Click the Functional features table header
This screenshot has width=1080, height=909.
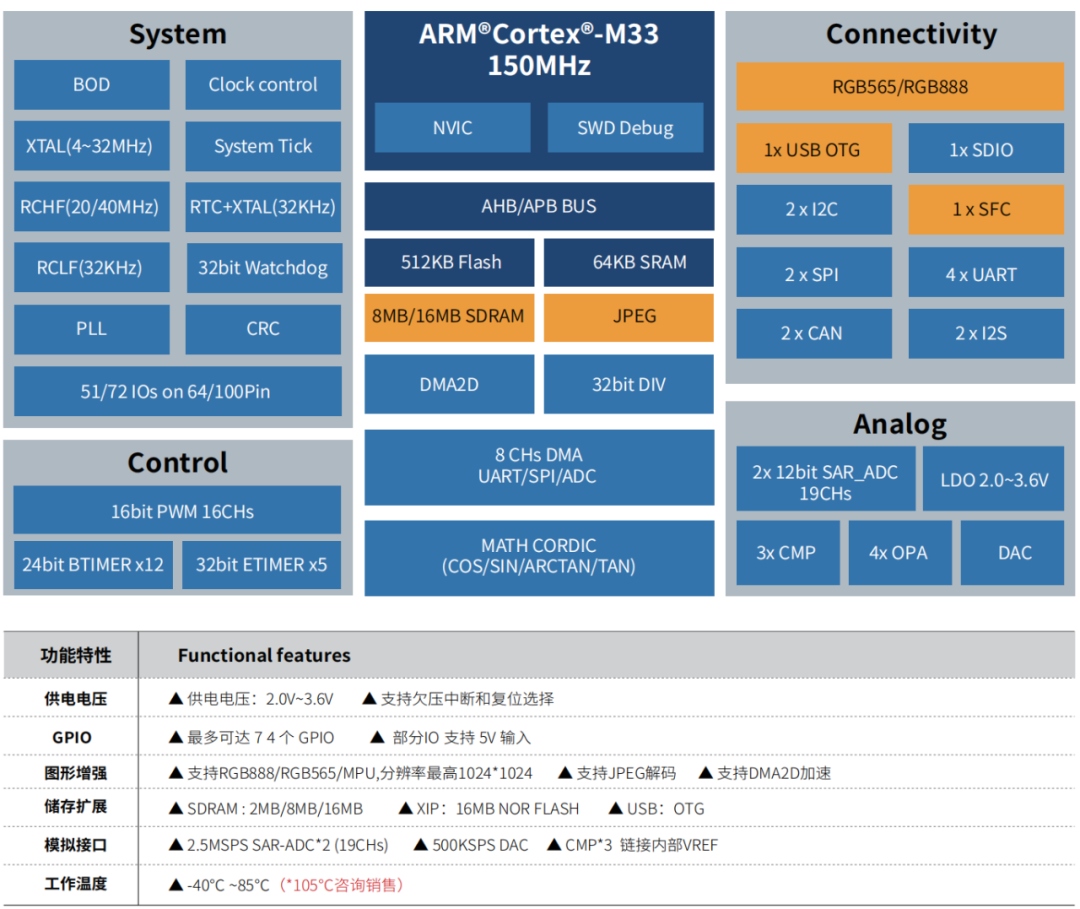pos(264,655)
